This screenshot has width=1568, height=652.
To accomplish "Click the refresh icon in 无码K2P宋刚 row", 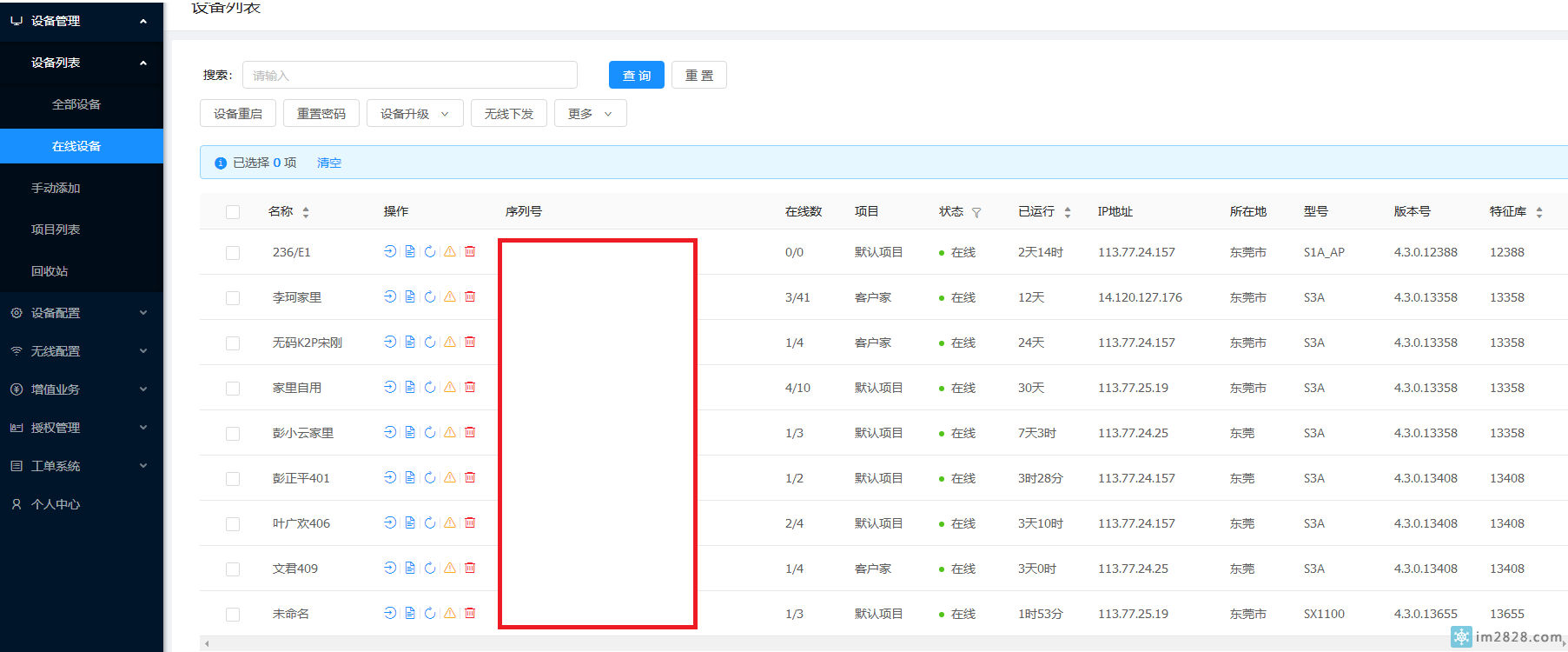I will [x=430, y=342].
